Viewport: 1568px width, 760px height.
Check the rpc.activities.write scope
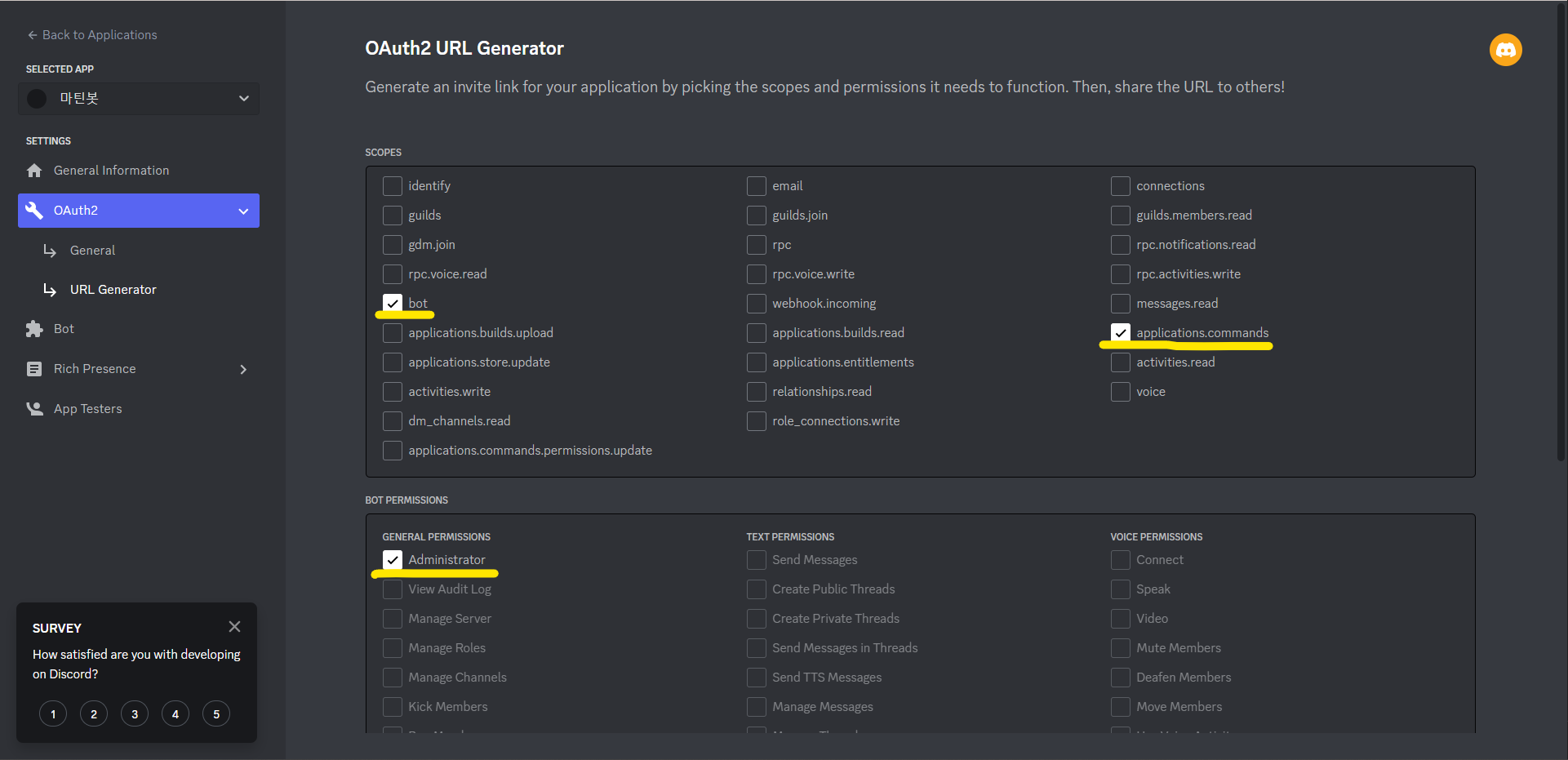tap(1121, 274)
